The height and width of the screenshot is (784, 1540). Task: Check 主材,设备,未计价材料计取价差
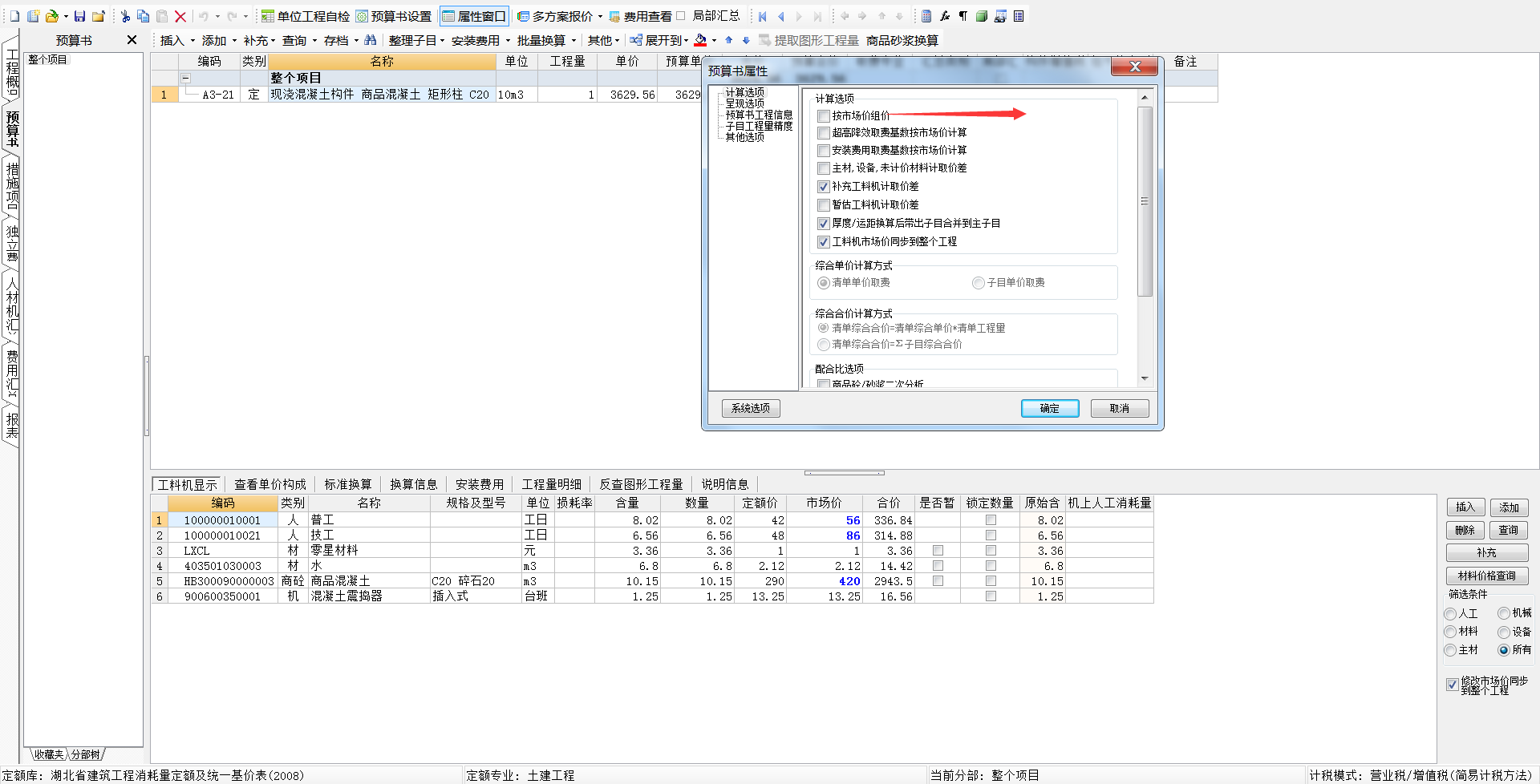(824, 168)
